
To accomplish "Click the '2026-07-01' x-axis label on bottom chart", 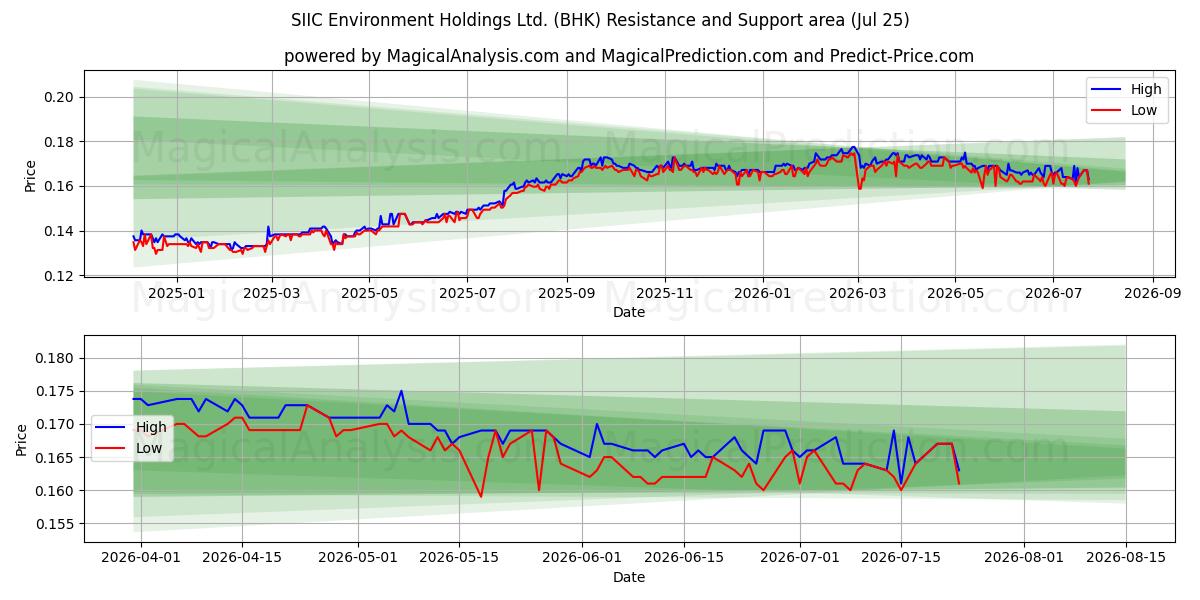I will pyautogui.click(x=800, y=559).
